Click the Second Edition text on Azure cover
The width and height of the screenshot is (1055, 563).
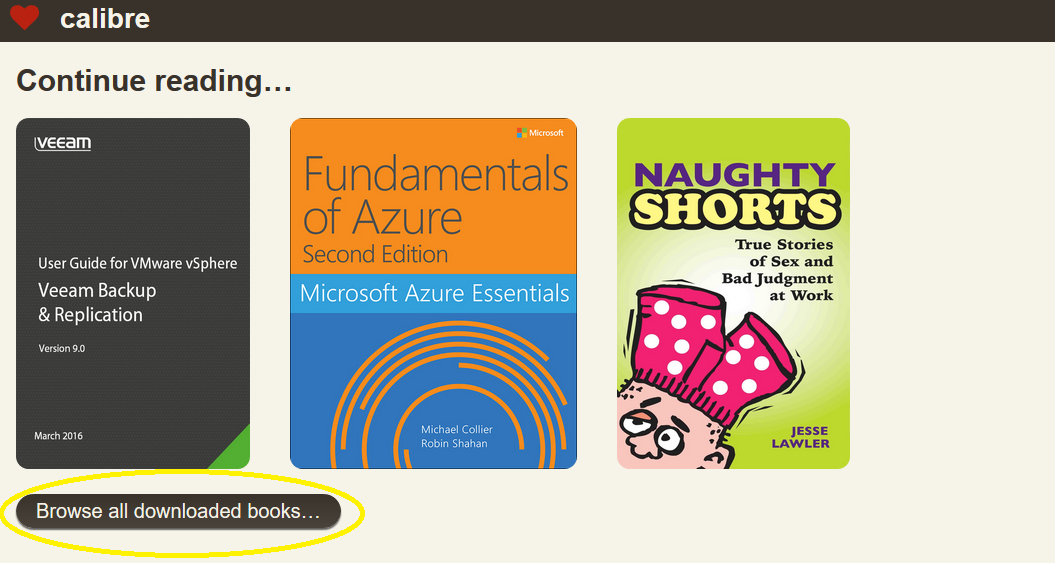pyautogui.click(x=375, y=254)
